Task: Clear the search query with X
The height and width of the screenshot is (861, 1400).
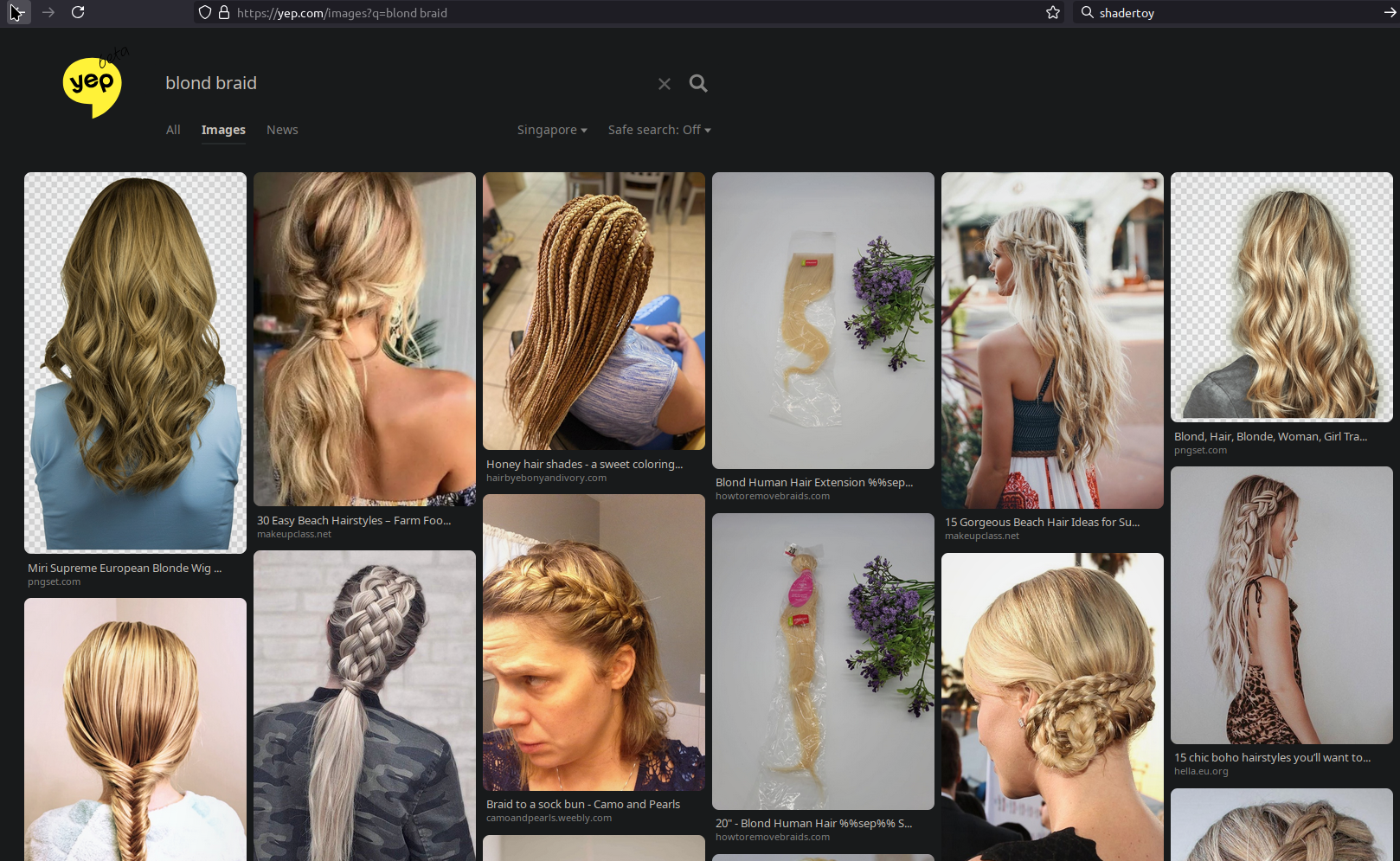Action: coord(665,84)
